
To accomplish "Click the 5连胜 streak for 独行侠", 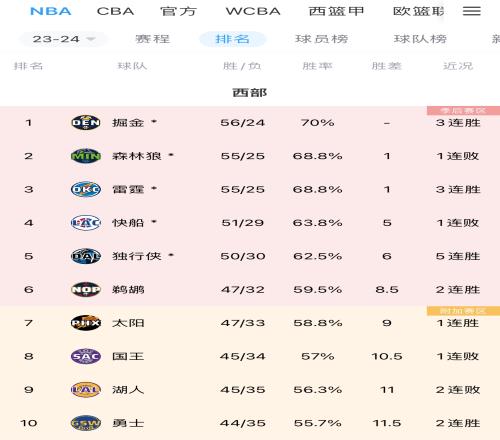I will point(458,256).
